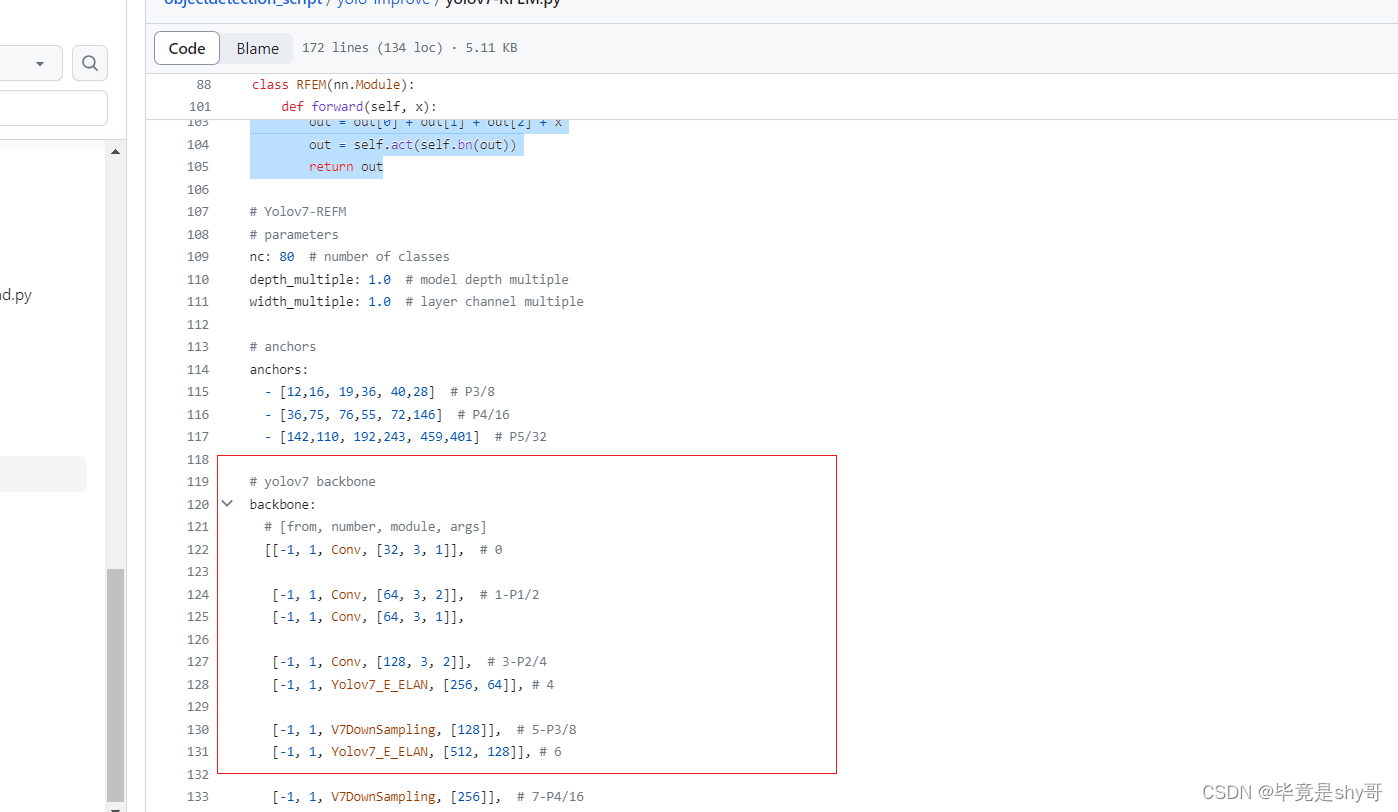This screenshot has width=1398, height=812.
Task: Click the file tree scrollbar thumb
Action: click(115, 685)
